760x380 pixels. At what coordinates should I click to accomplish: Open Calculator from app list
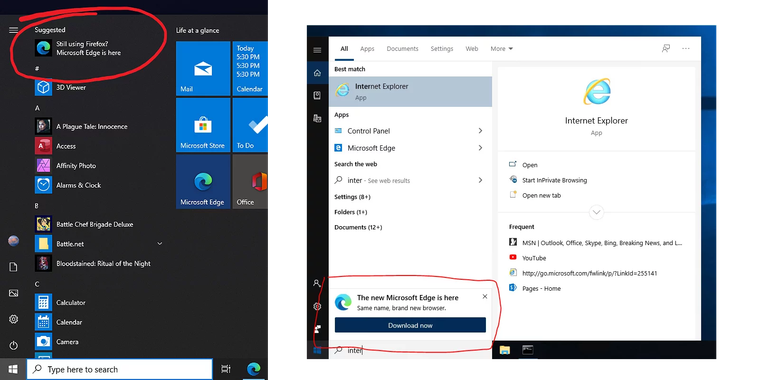[61, 302]
